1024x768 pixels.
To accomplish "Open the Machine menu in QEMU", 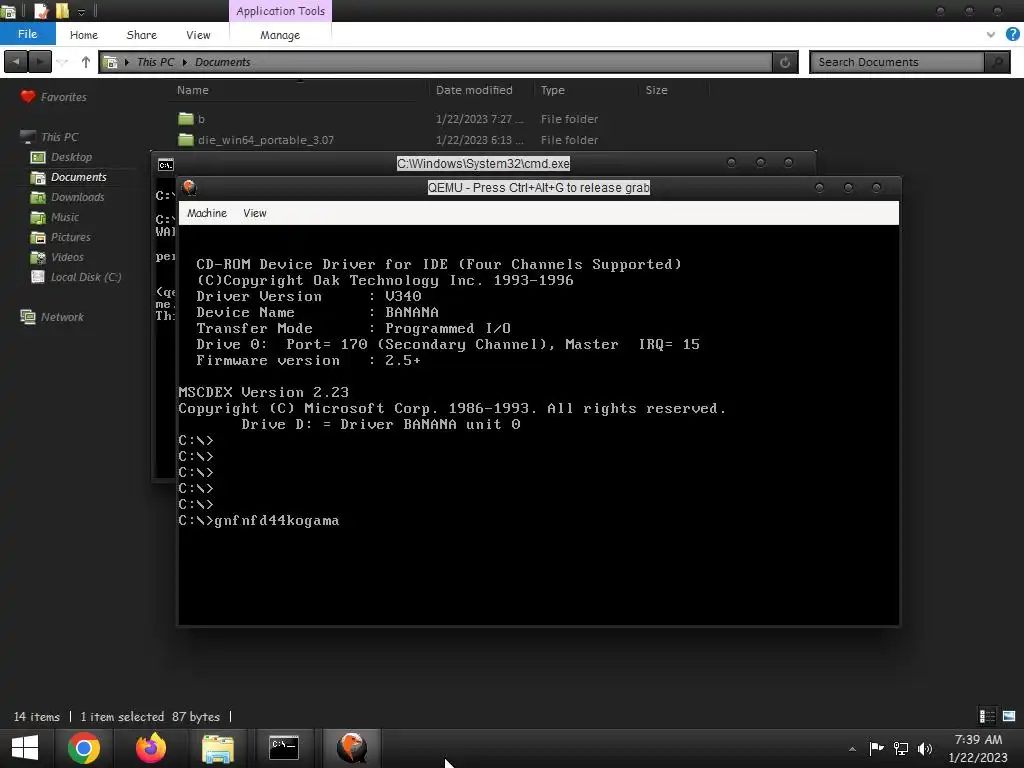I will click(207, 213).
